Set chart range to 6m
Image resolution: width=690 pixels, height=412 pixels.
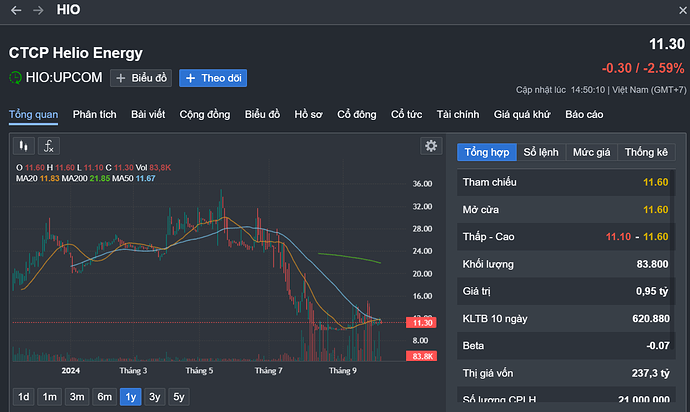coord(104,397)
